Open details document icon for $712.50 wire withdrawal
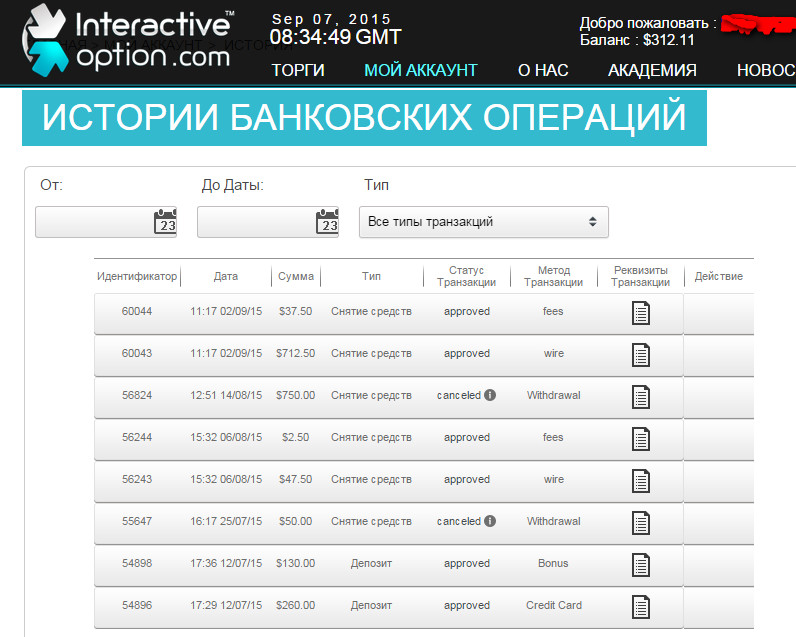 pos(640,355)
